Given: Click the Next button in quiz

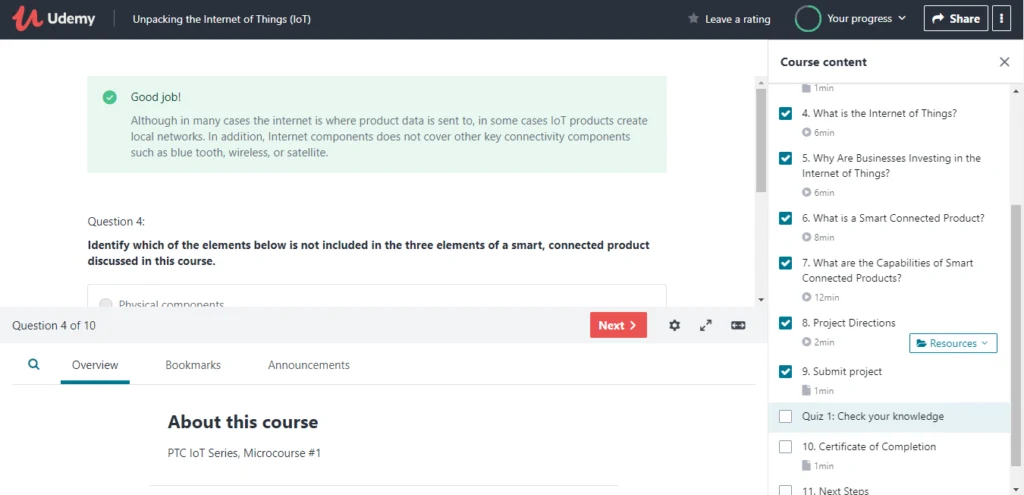Looking at the screenshot, I should tap(618, 325).
